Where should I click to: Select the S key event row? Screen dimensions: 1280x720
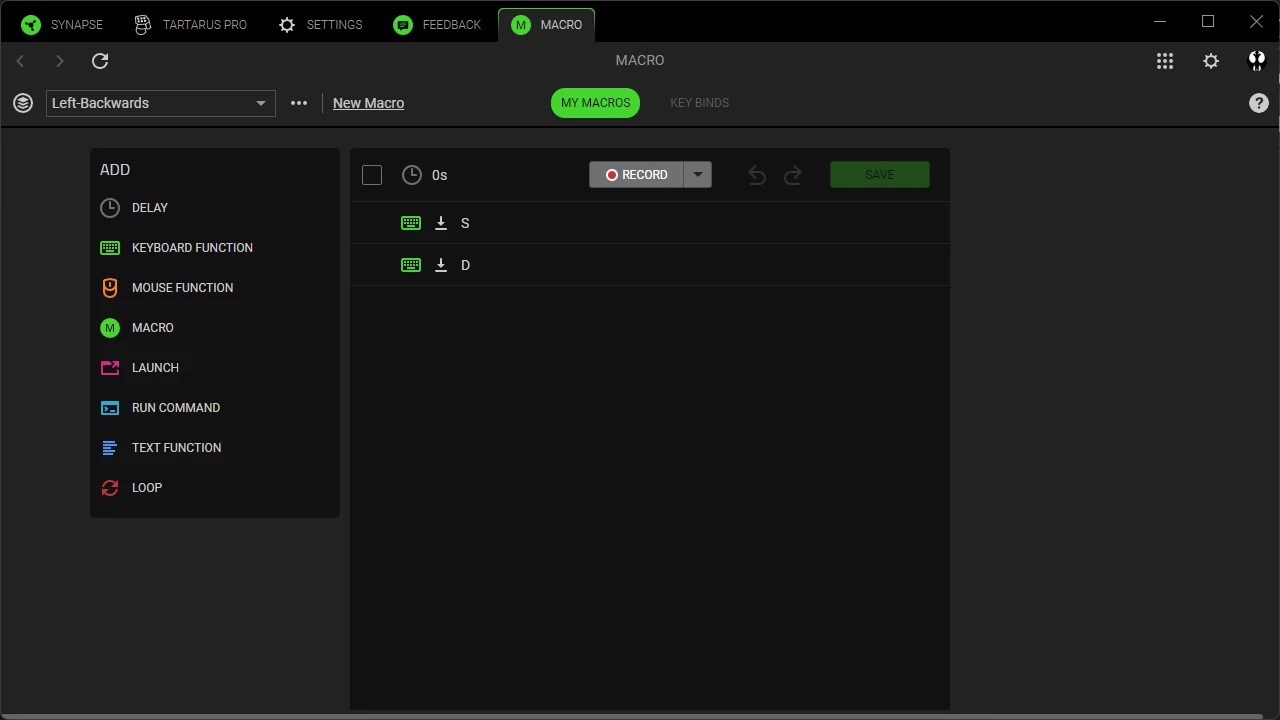650,223
